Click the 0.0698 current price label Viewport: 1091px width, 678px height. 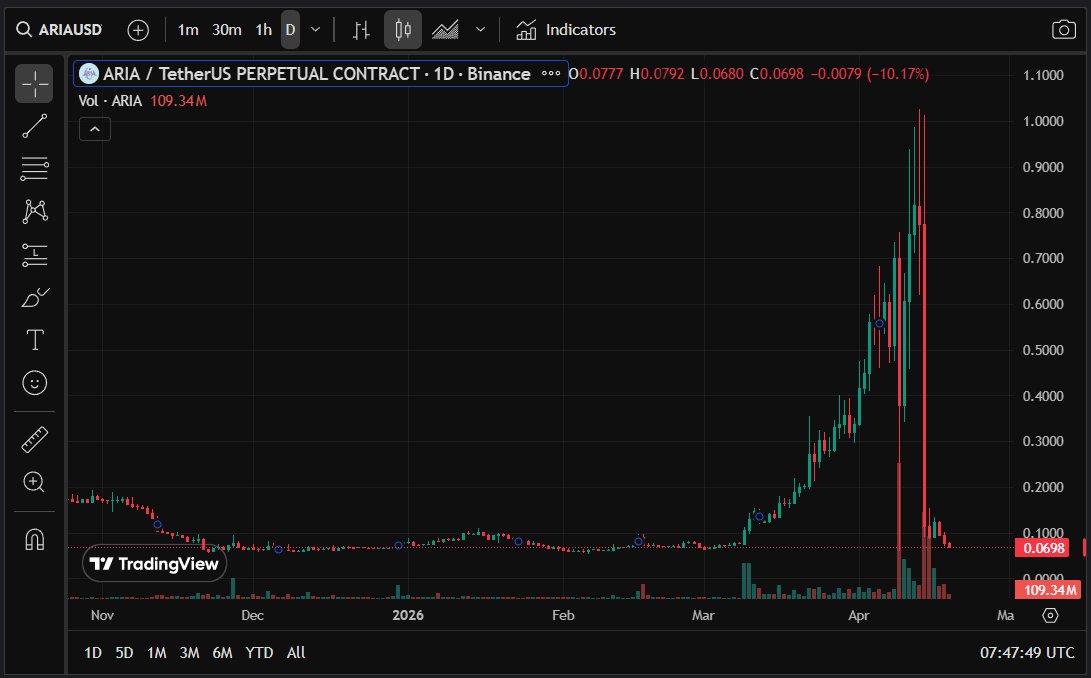tap(1044, 548)
